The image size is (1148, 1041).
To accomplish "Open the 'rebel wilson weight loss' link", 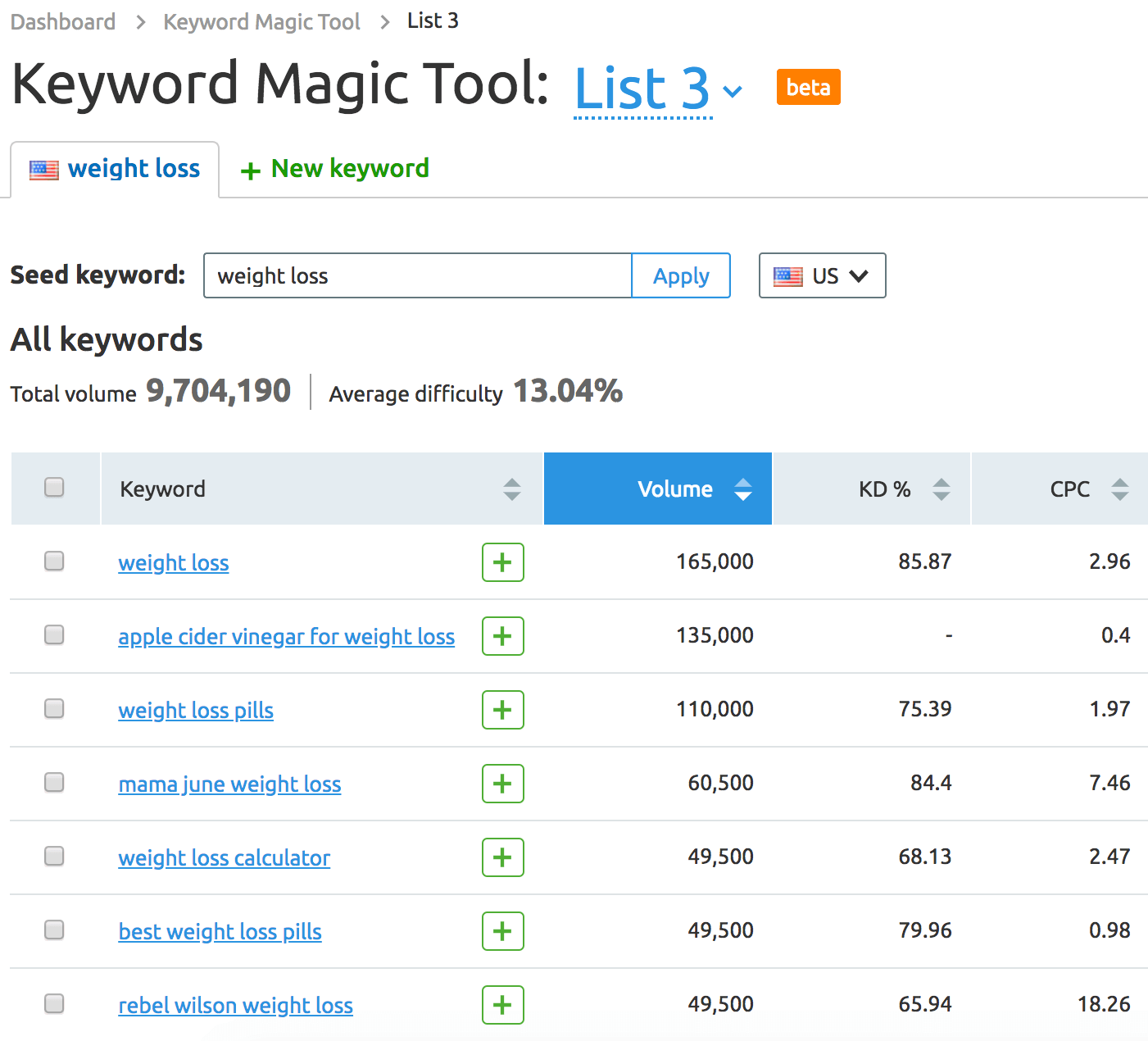I will 235,1006.
